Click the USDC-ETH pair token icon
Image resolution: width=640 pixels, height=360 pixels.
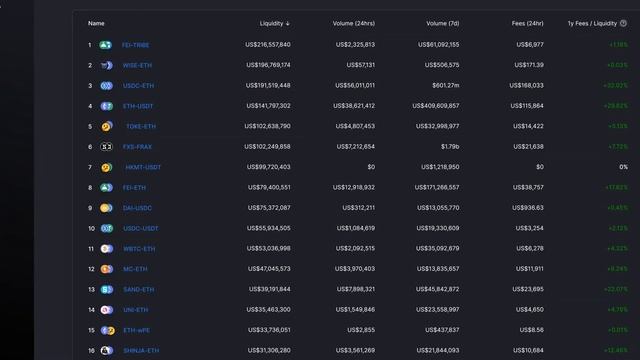pyautogui.click(x=107, y=86)
